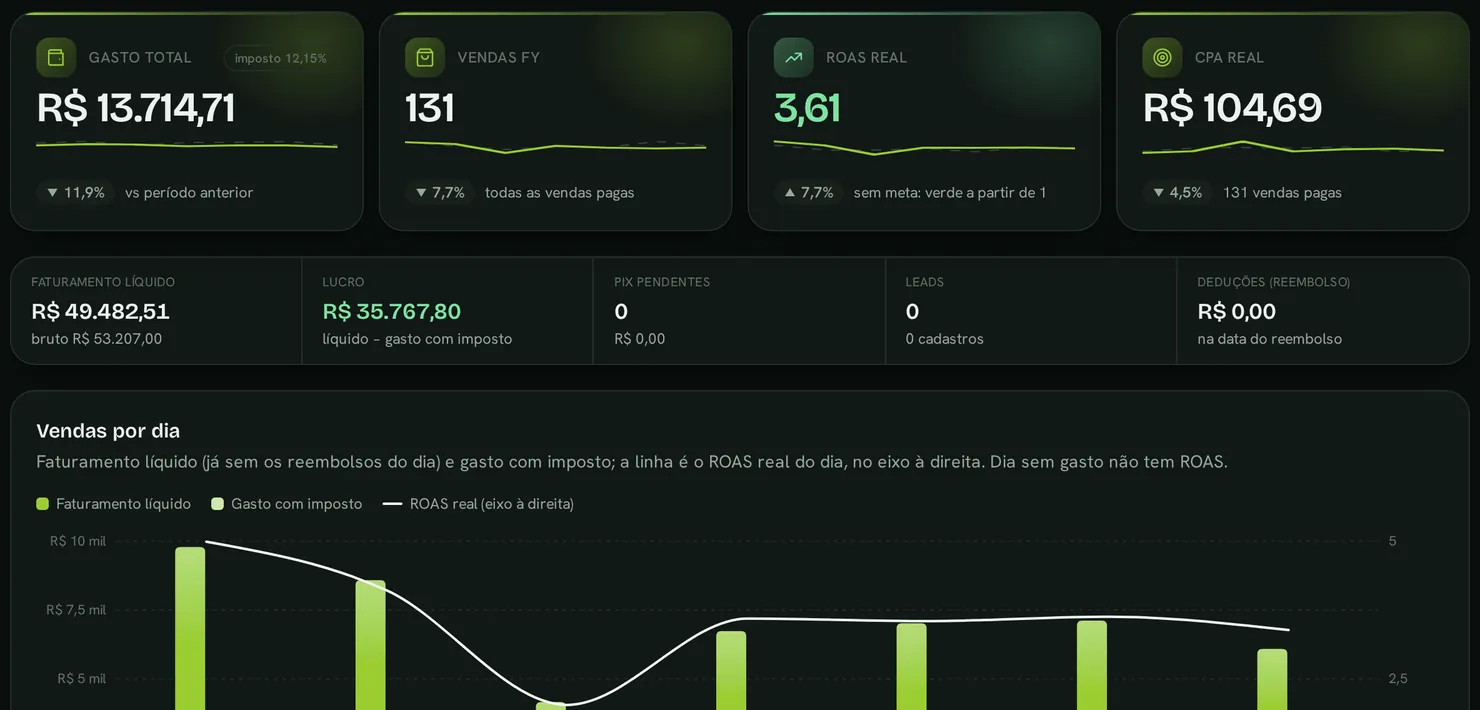Screen dimensions: 1480x710
Task: Click 'todas as vendas pagas' text
Action: [x=560, y=192]
